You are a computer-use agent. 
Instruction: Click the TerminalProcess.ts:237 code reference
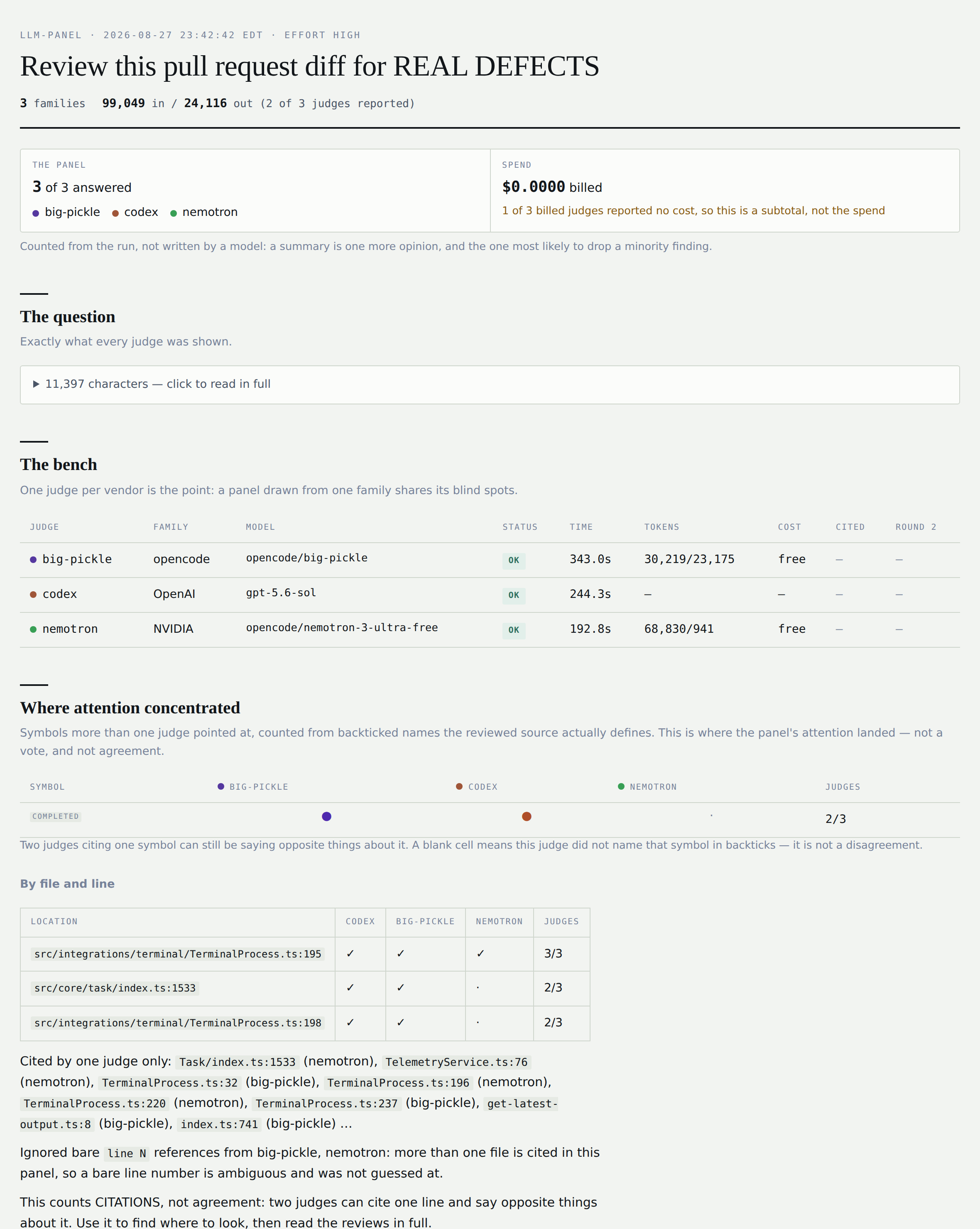[327, 1104]
